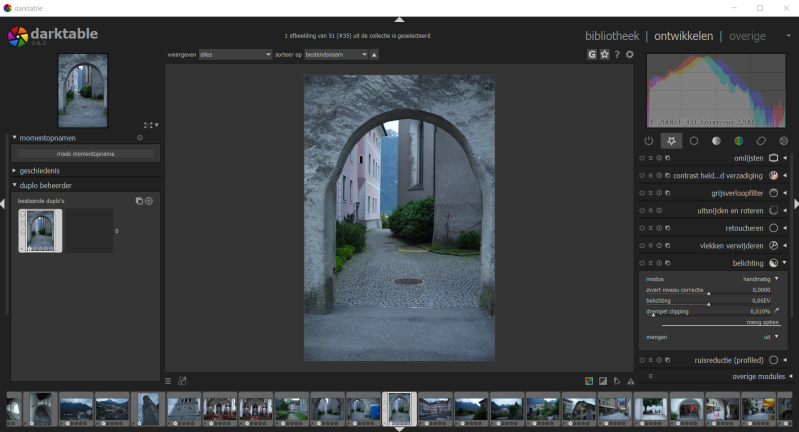
Task: Expand the geschiedenis panel
Action: 40,171
